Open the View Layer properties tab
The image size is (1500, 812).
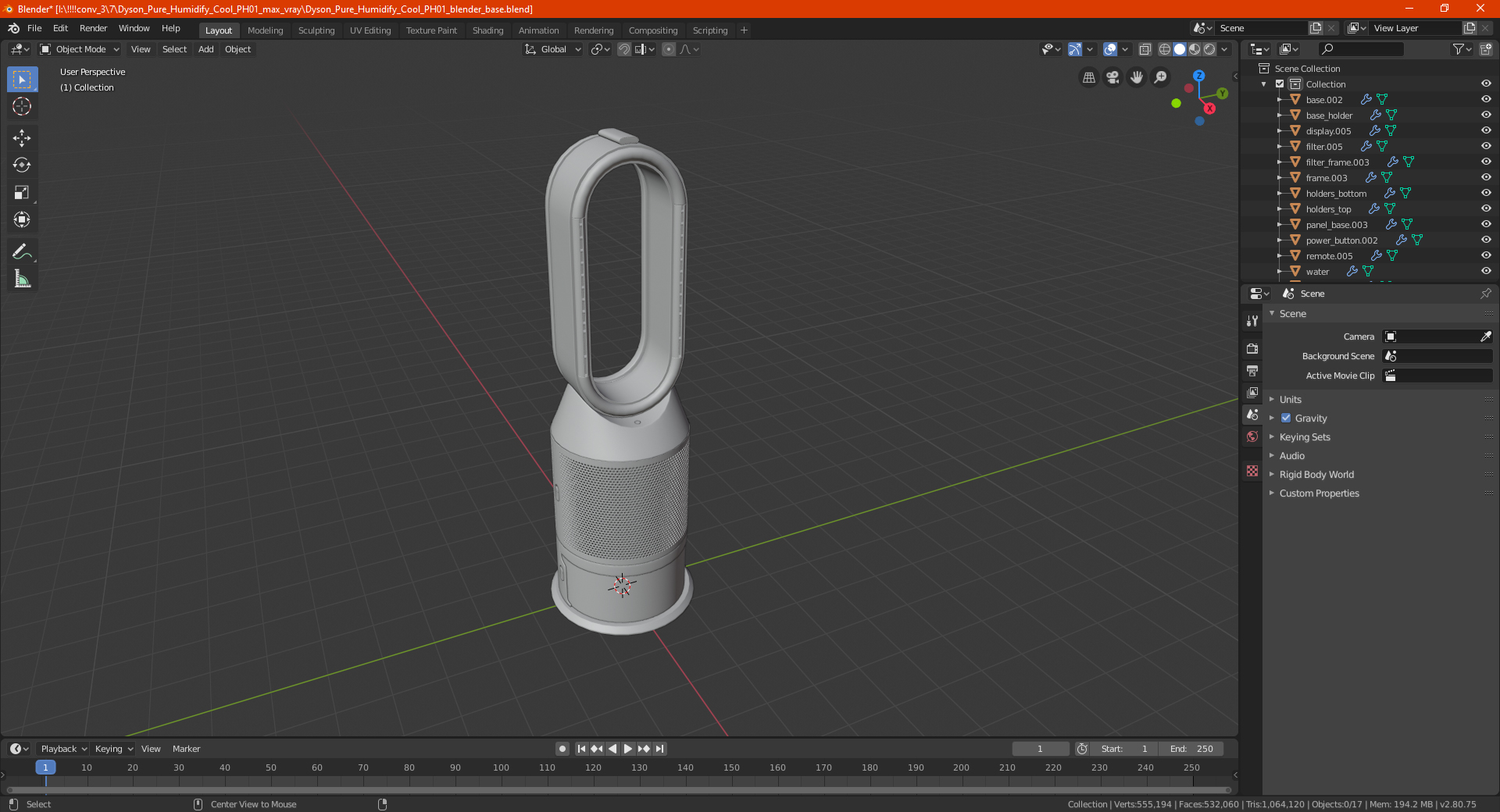1252,392
